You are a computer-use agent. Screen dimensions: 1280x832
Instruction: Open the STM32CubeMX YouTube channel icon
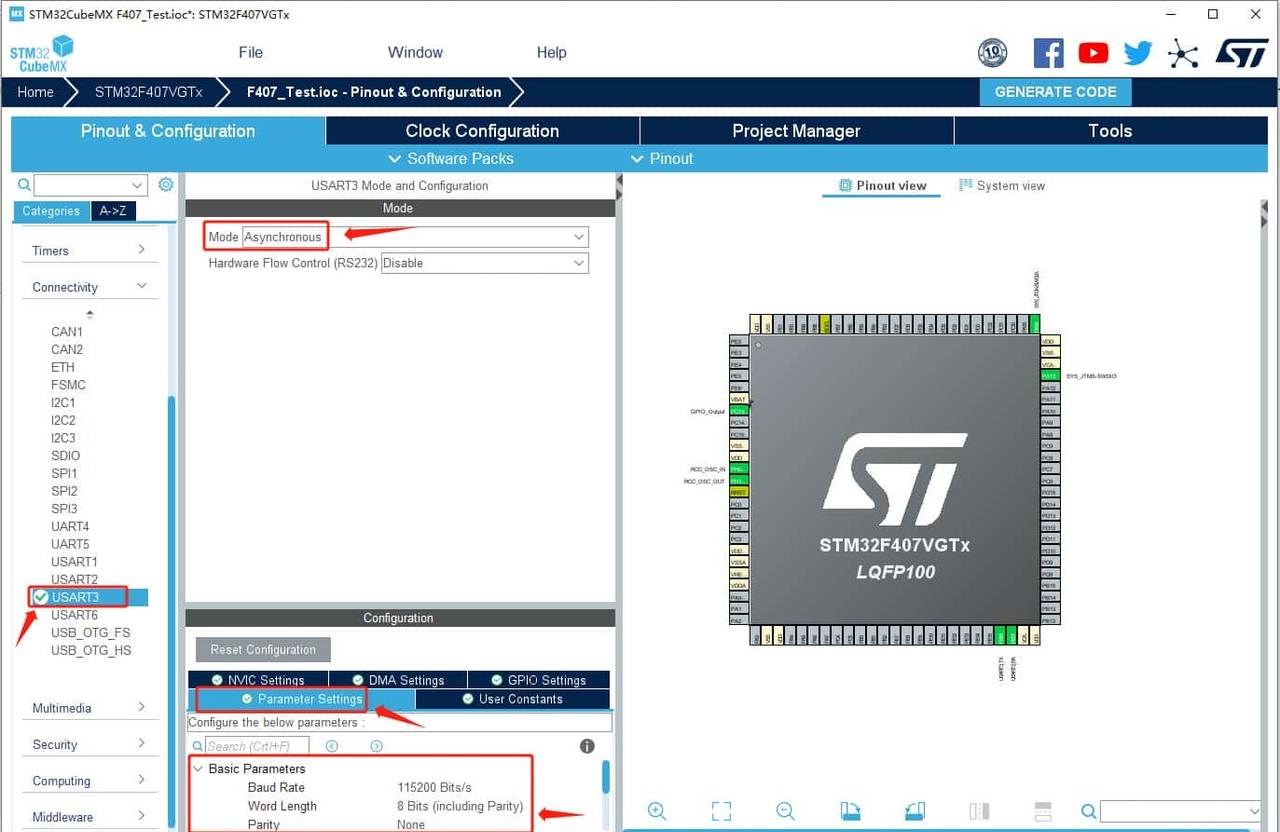(x=1093, y=52)
